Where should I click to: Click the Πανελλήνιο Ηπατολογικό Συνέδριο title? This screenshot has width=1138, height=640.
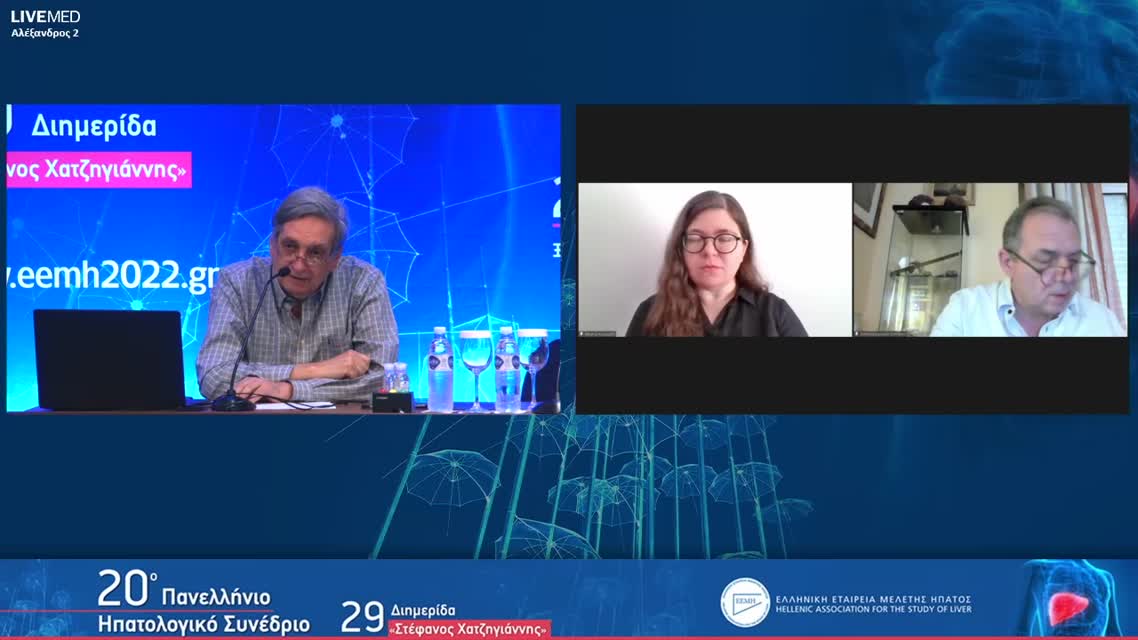coord(205,612)
